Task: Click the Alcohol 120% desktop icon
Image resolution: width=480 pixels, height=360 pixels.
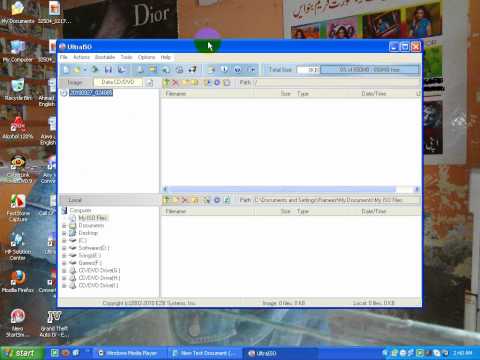Action: point(18,128)
